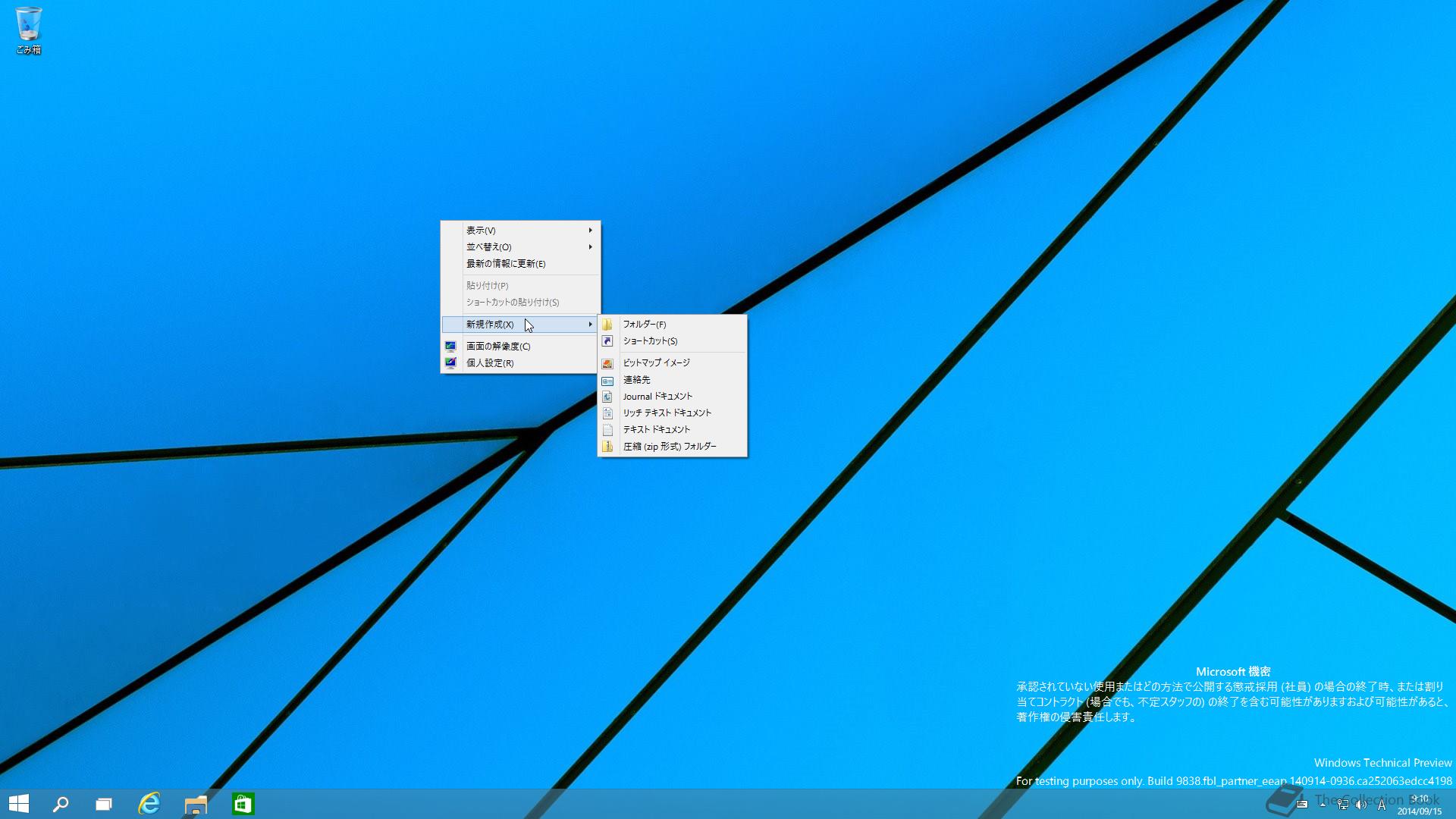Viewport: 1456px width, 819px height.
Task: Click the volume speaker tray icon
Action: coord(1361,805)
